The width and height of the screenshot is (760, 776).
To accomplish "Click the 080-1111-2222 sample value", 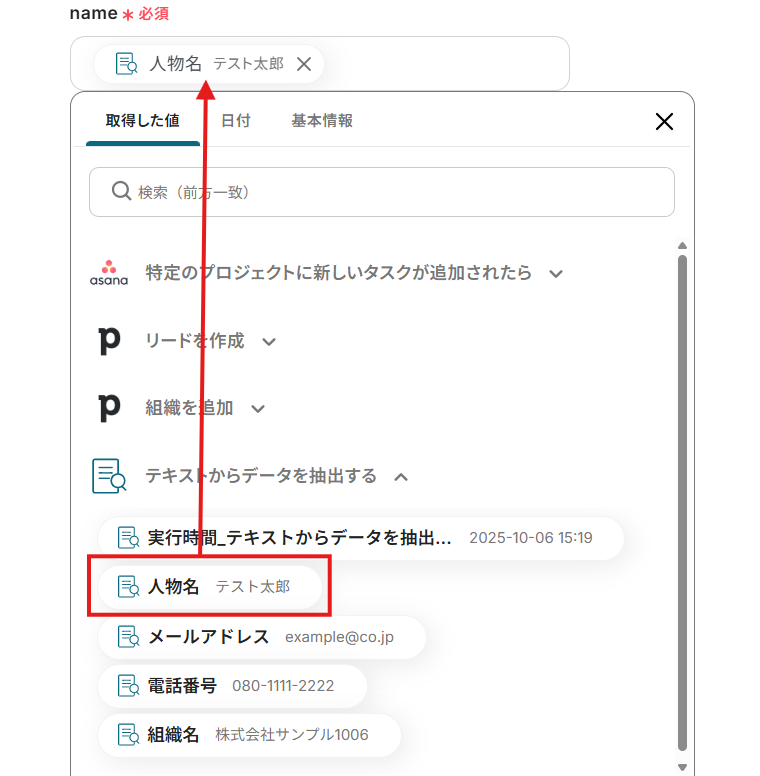I will (283, 686).
